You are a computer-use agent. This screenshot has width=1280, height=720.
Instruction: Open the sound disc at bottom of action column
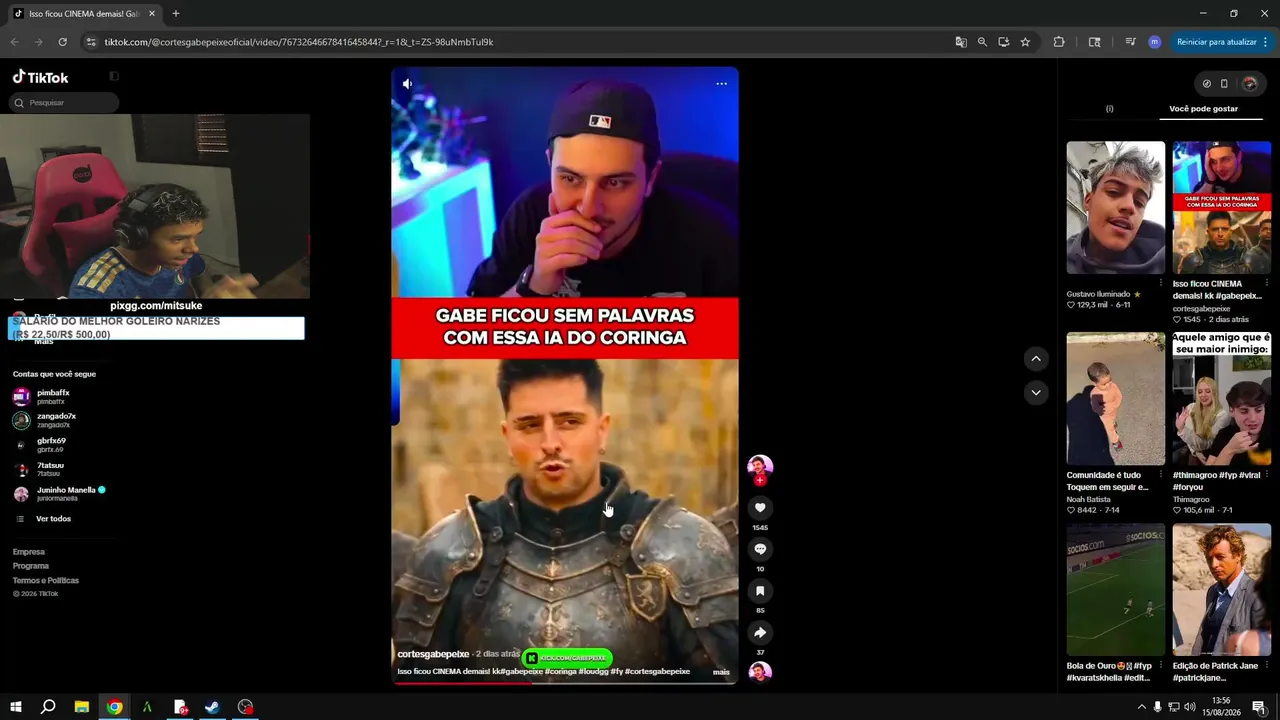[x=760, y=672]
